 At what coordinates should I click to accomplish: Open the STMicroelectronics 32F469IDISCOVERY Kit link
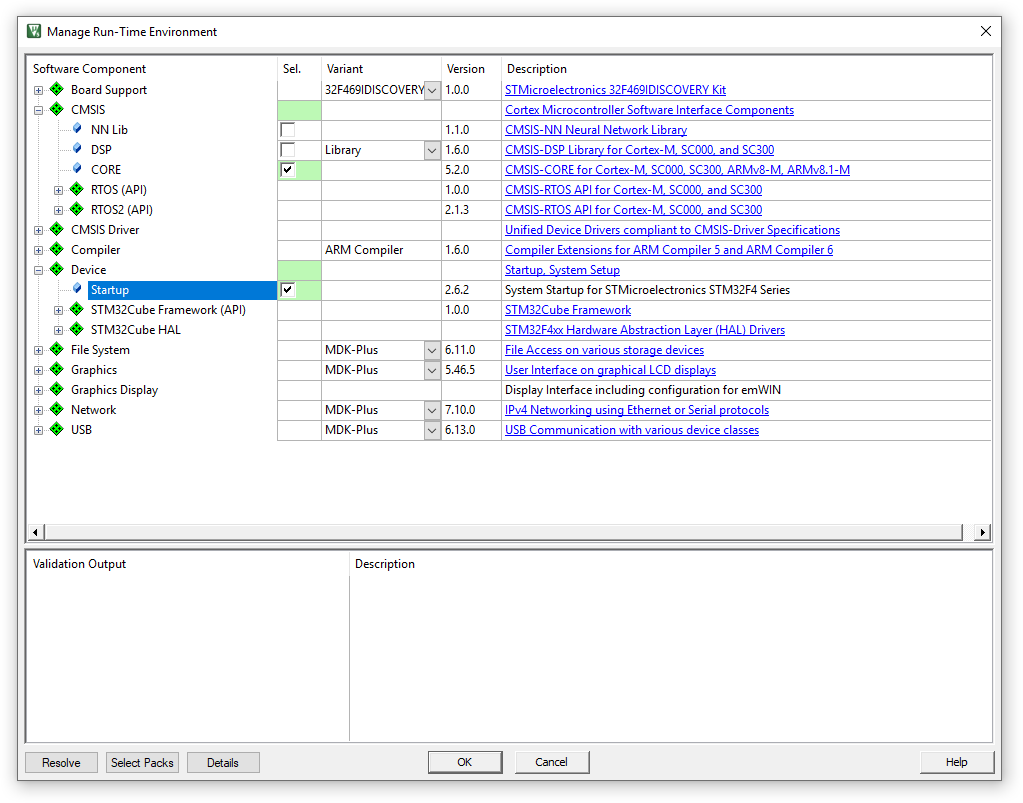tap(615, 90)
